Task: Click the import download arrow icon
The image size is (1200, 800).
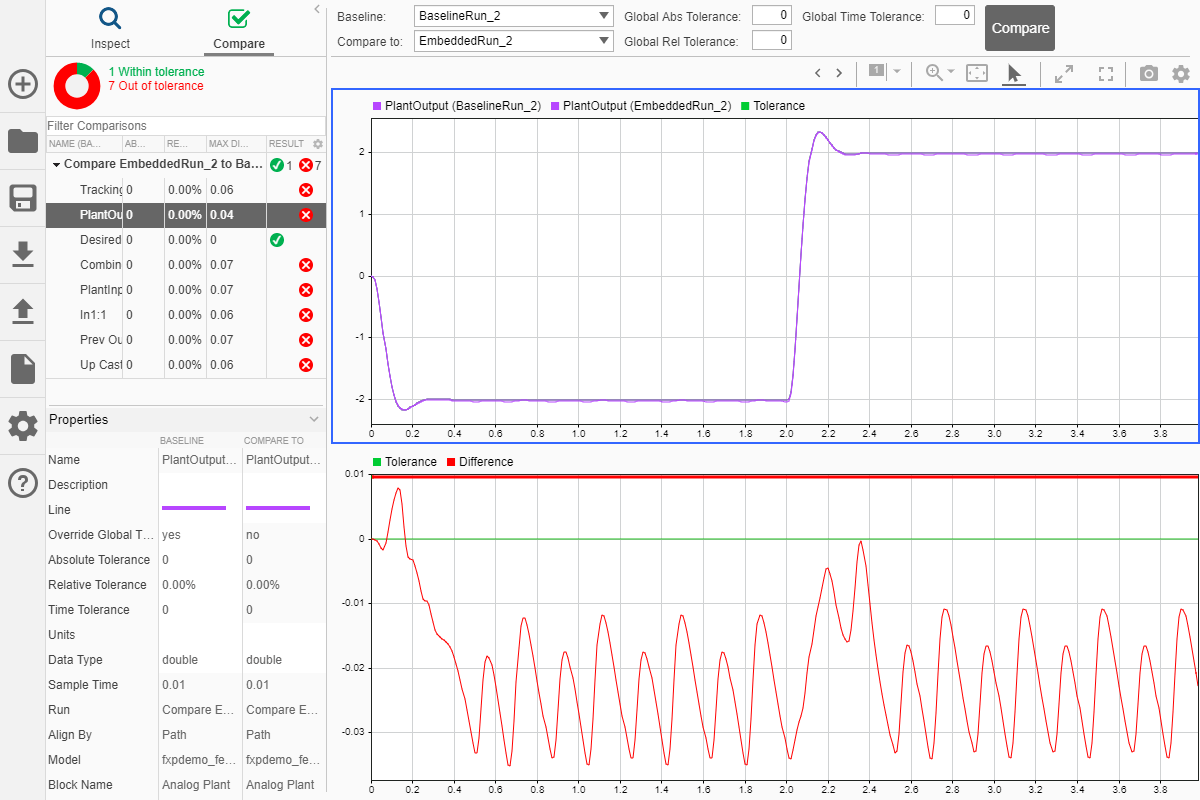Action: (x=22, y=255)
